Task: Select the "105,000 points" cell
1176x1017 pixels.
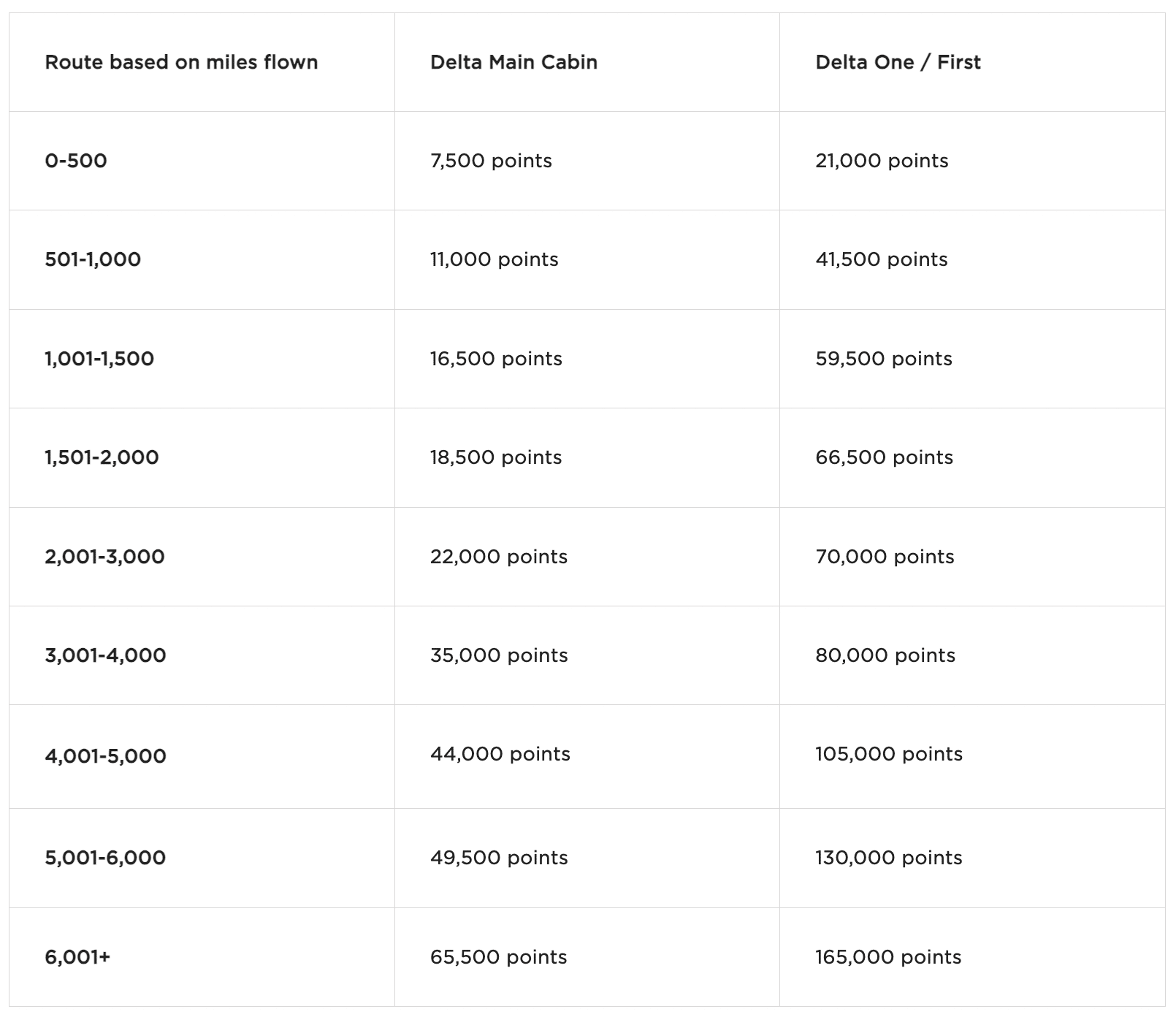Action: 889,754
